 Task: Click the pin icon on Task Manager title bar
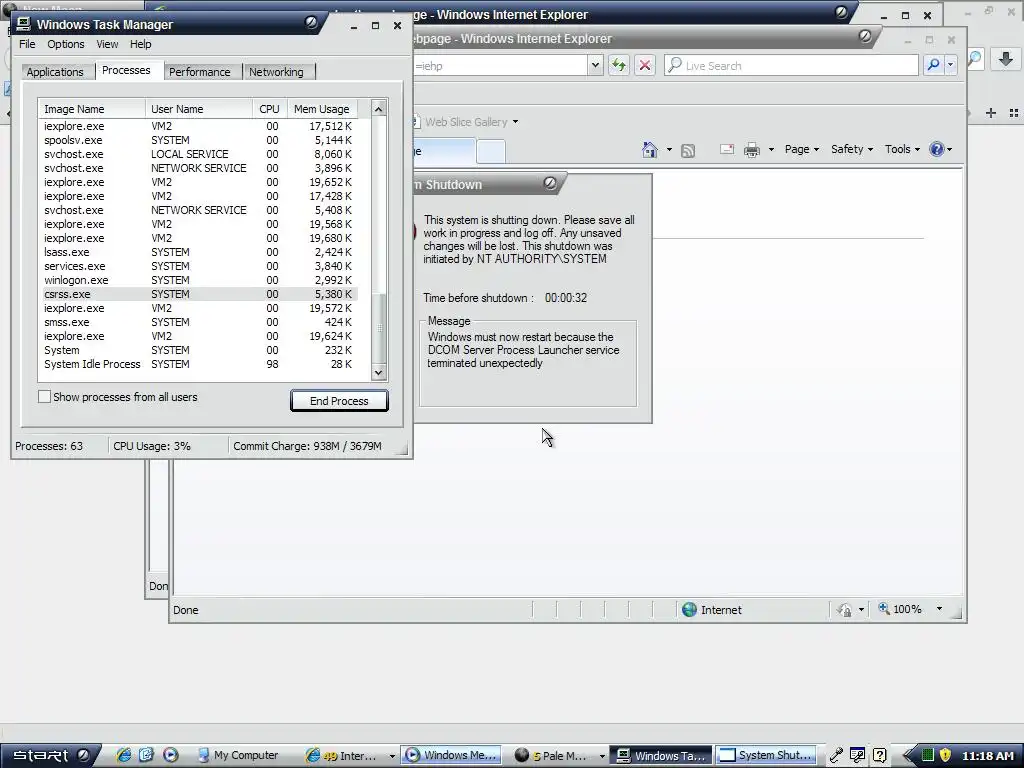tap(311, 23)
